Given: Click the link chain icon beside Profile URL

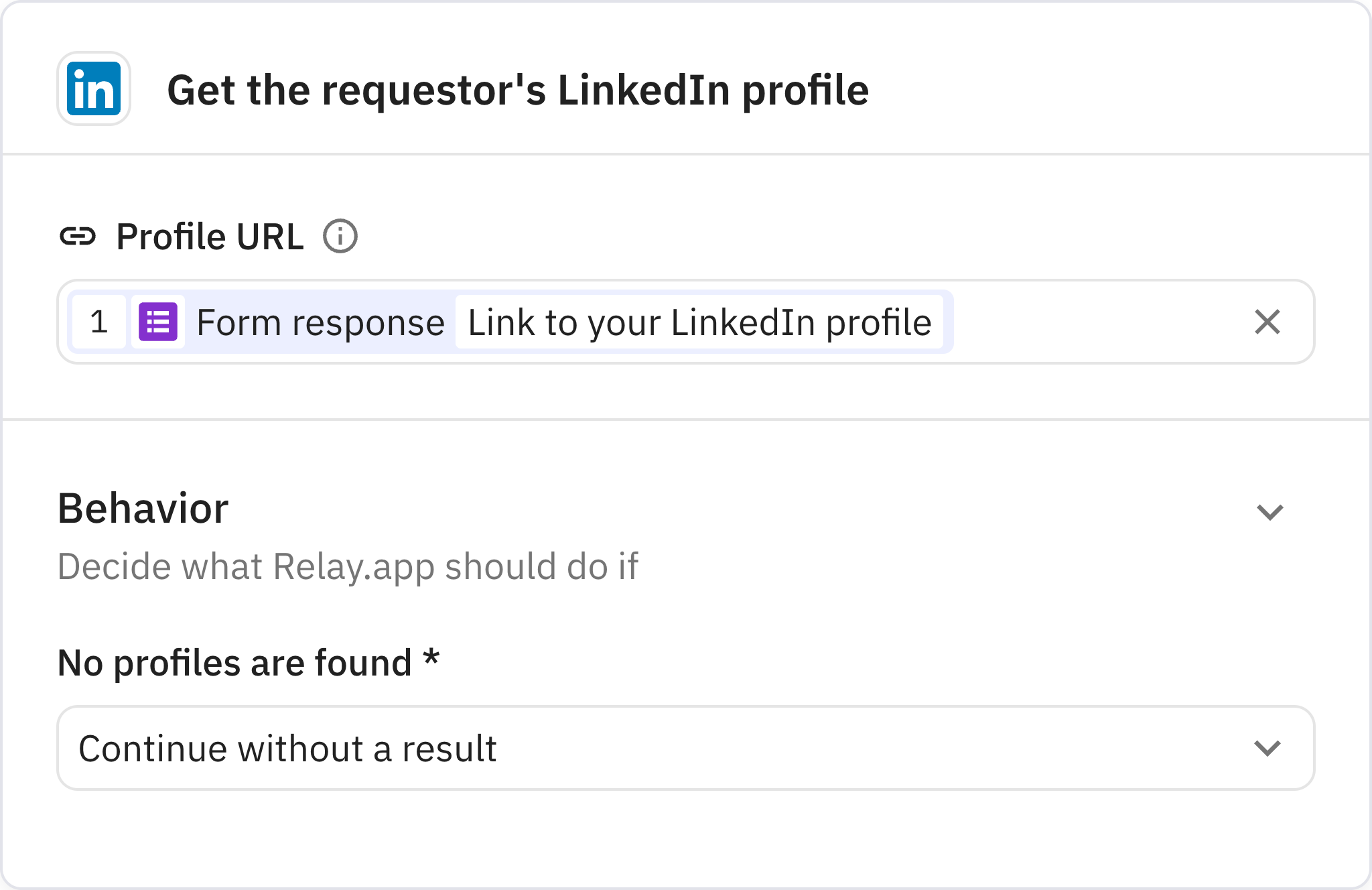Looking at the screenshot, I should [79, 236].
